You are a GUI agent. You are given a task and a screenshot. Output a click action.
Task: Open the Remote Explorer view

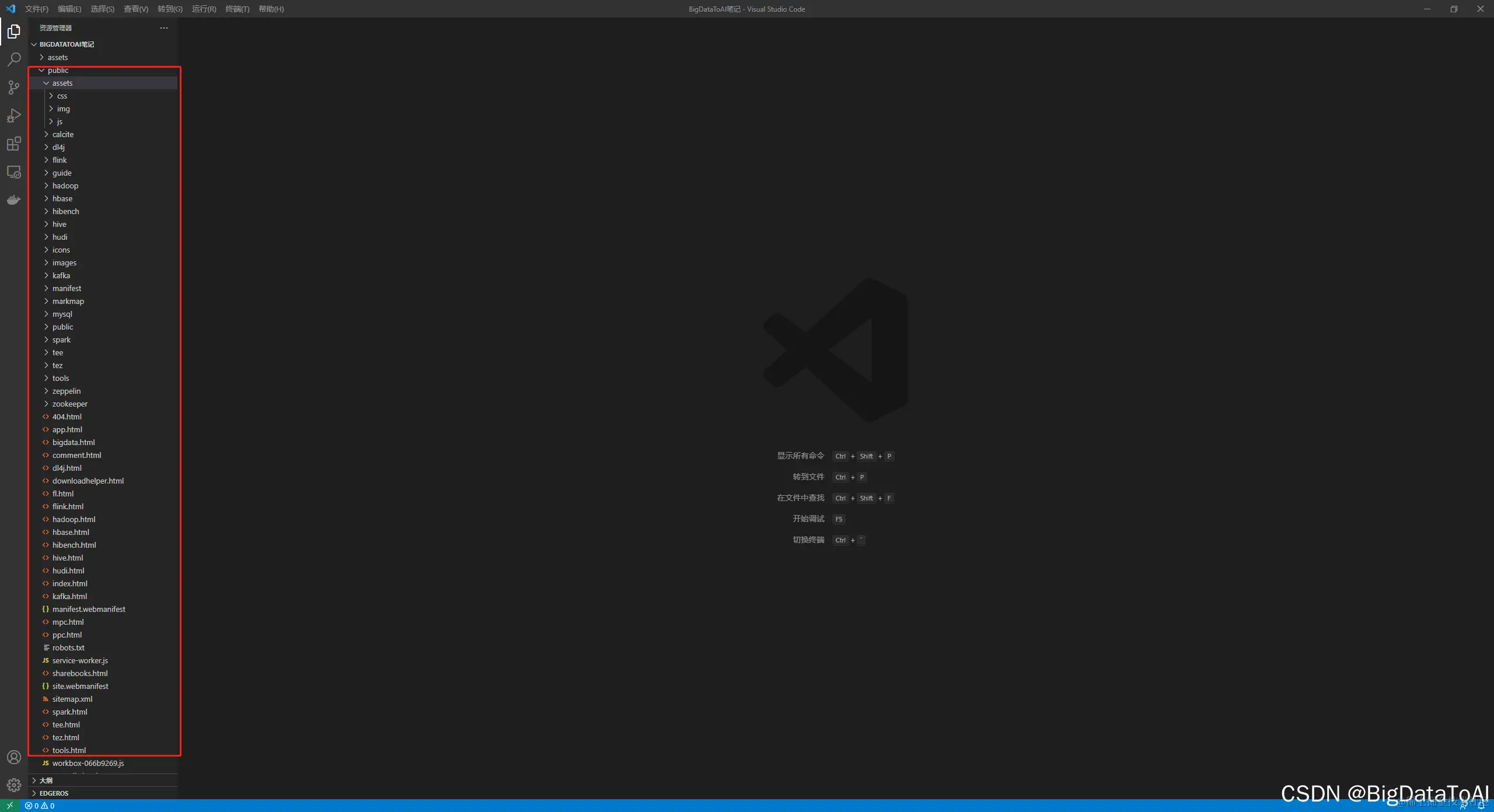pos(14,172)
